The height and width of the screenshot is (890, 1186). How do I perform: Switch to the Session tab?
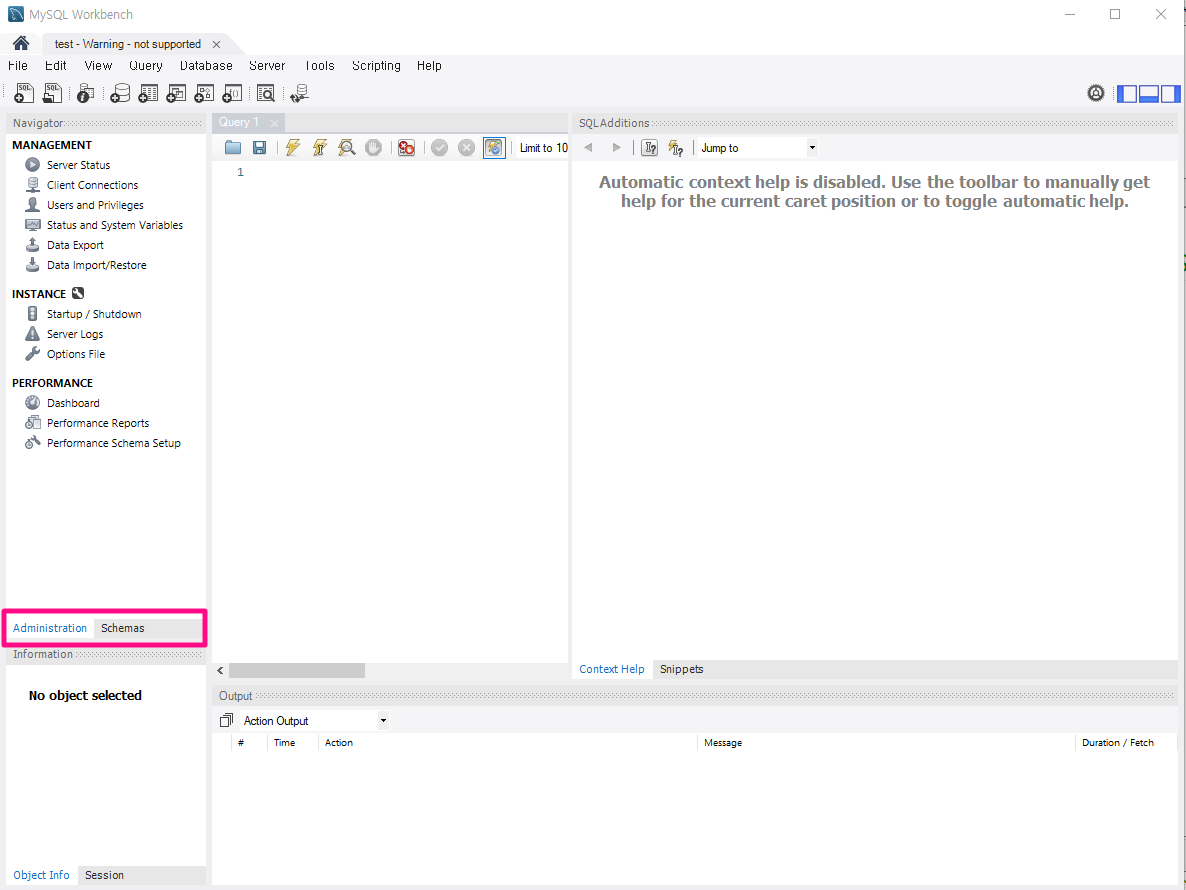click(x=104, y=875)
